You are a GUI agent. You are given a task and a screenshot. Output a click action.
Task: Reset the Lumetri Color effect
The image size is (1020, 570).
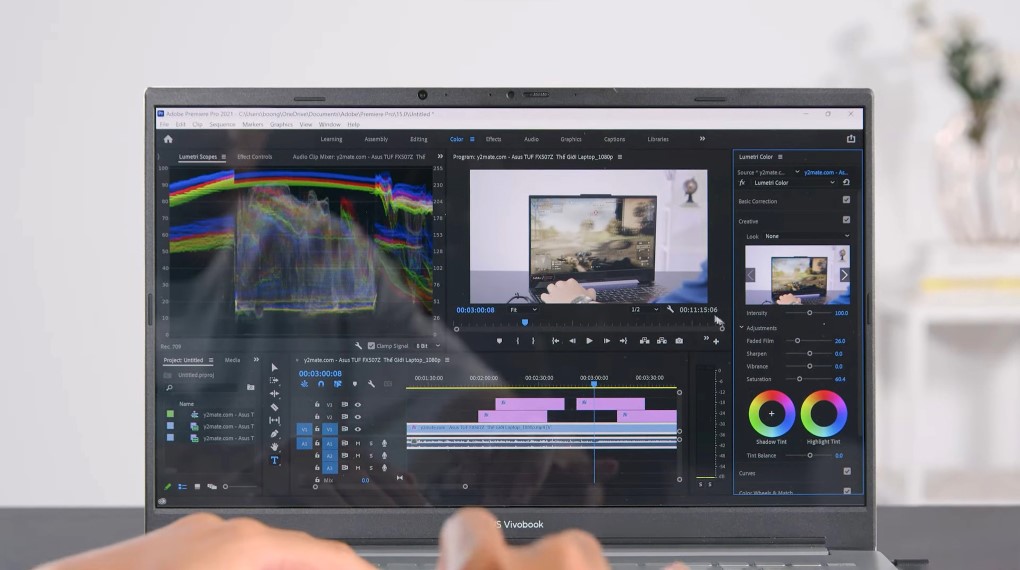[x=846, y=183]
